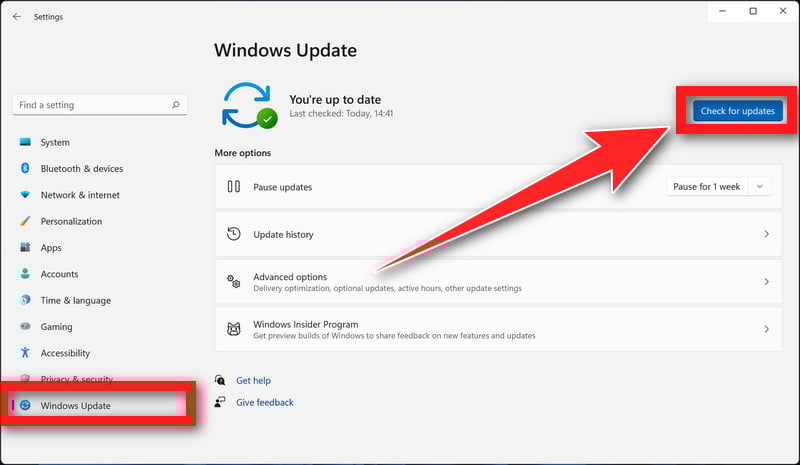Expand Windows Insider Program chevron
This screenshot has height=465, width=800.
(766, 329)
